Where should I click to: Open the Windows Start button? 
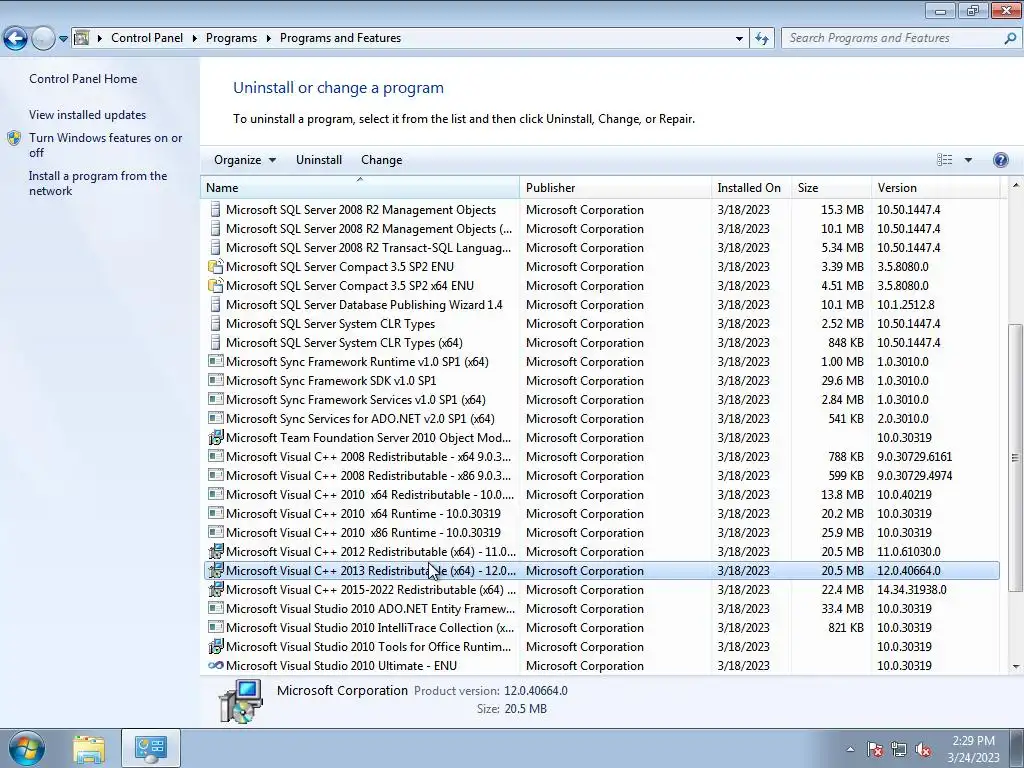click(x=26, y=748)
